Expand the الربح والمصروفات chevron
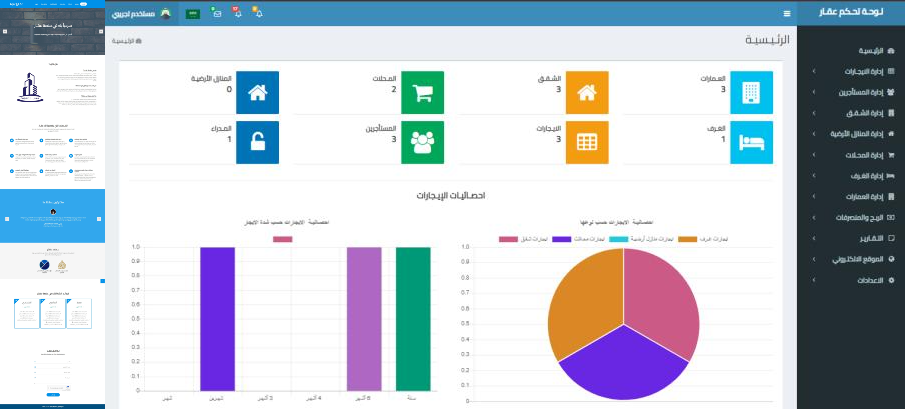The height and width of the screenshot is (409, 905). tap(814, 217)
